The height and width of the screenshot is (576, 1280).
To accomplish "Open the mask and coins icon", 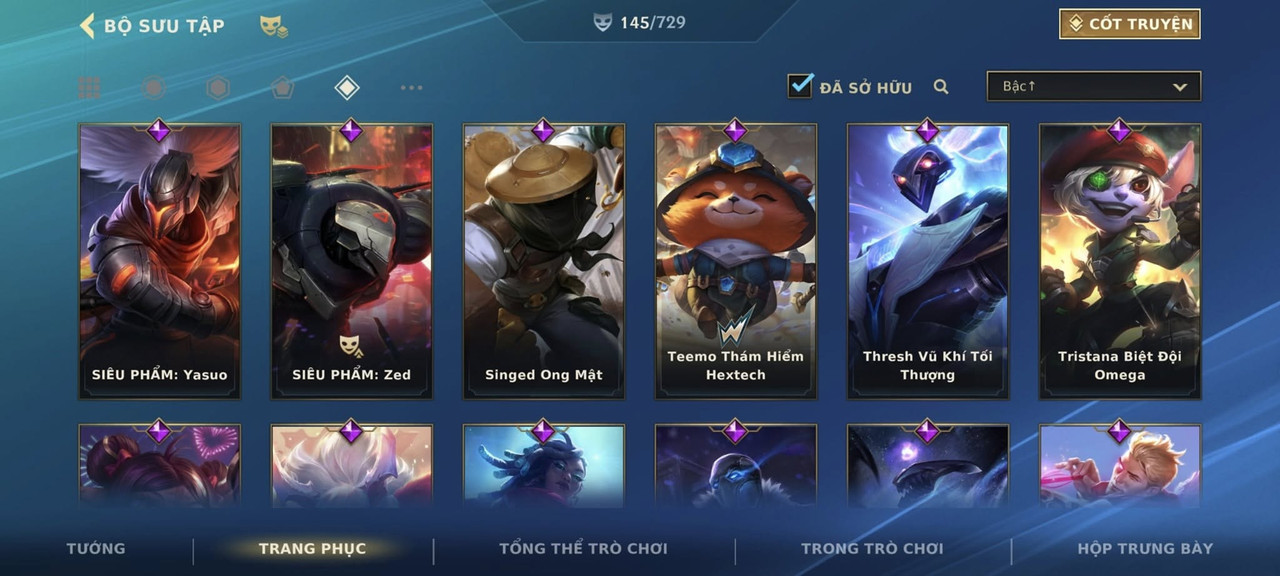I will click(274, 27).
